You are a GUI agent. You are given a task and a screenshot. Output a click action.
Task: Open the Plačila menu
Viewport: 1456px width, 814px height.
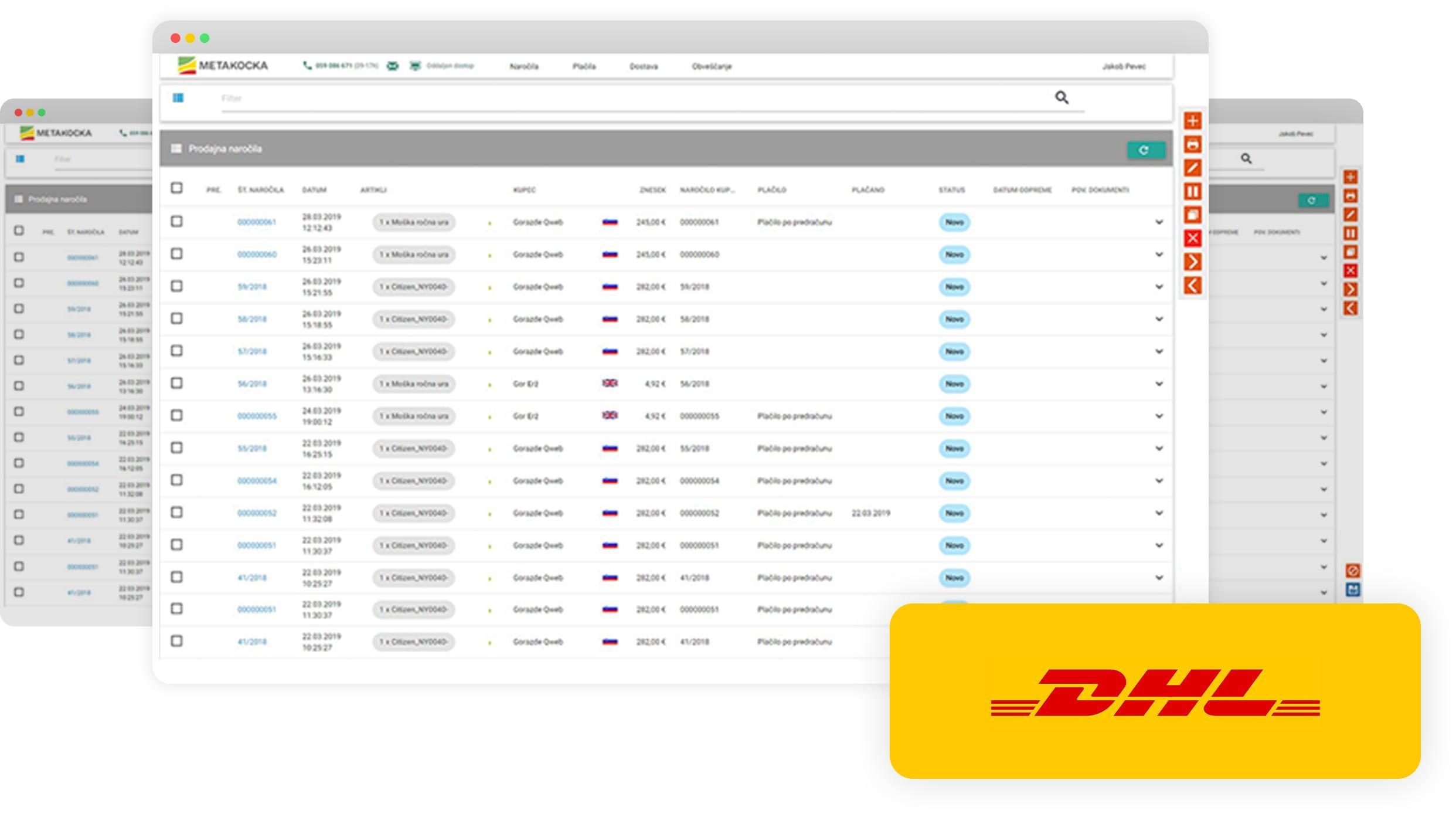584,66
